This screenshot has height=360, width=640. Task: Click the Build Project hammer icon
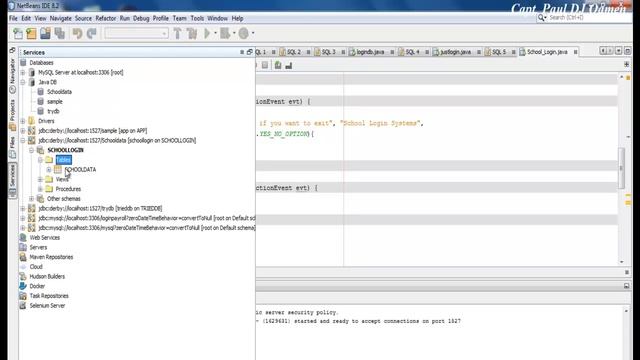click(x=178, y=33)
